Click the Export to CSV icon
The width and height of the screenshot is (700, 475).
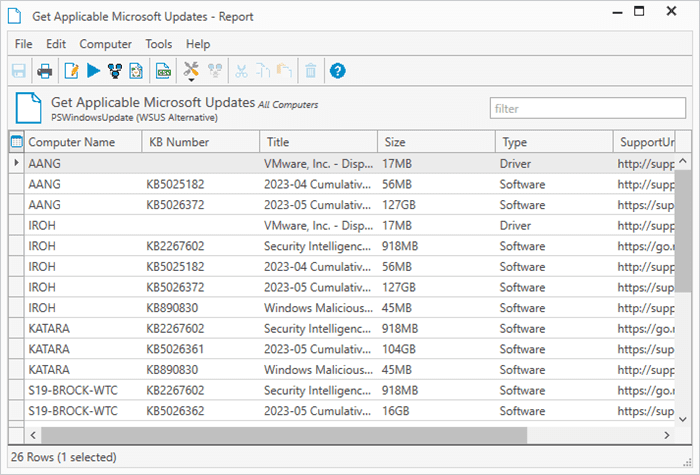tap(162, 71)
